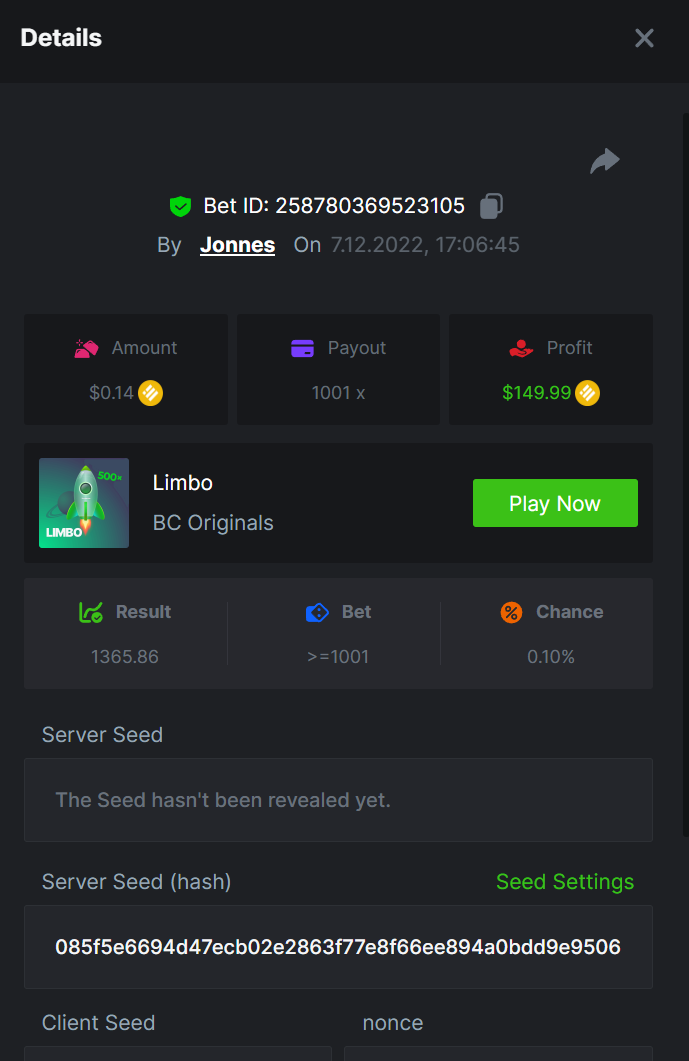Copy the Bet ID using copy icon
The width and height of the screenshot is (689, 1061).
click(491, 206)
